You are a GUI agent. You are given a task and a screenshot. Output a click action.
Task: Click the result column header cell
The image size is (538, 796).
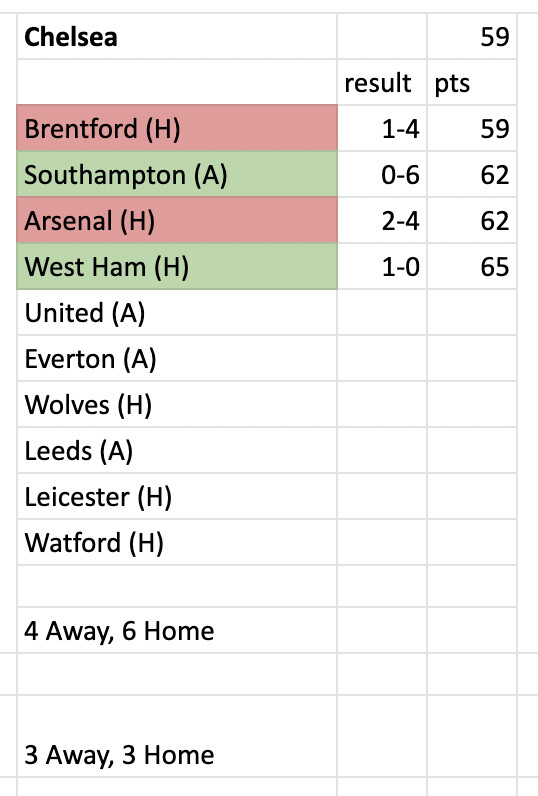point(382,82)
